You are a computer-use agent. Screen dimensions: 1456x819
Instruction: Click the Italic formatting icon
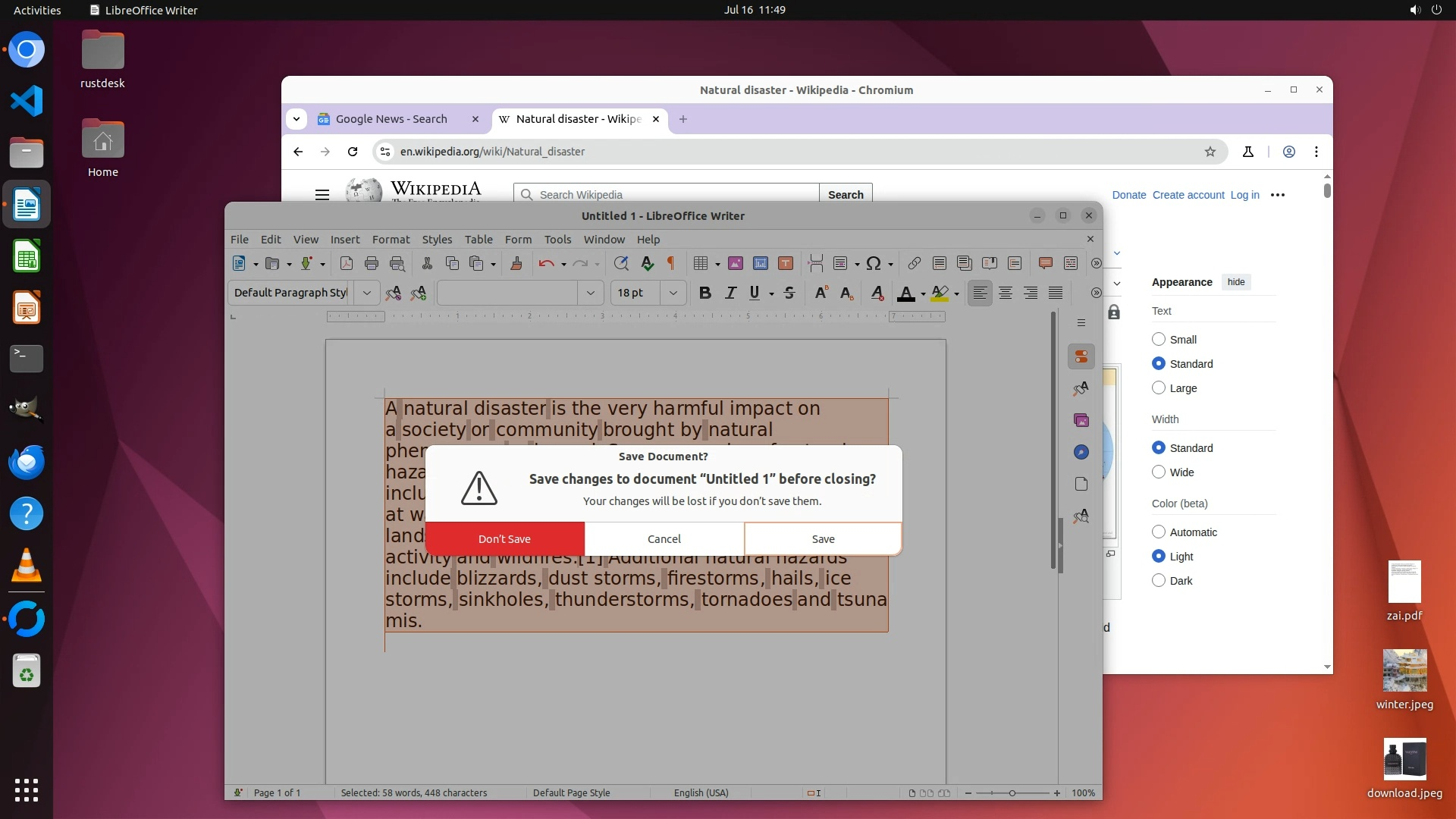point(730,293)
